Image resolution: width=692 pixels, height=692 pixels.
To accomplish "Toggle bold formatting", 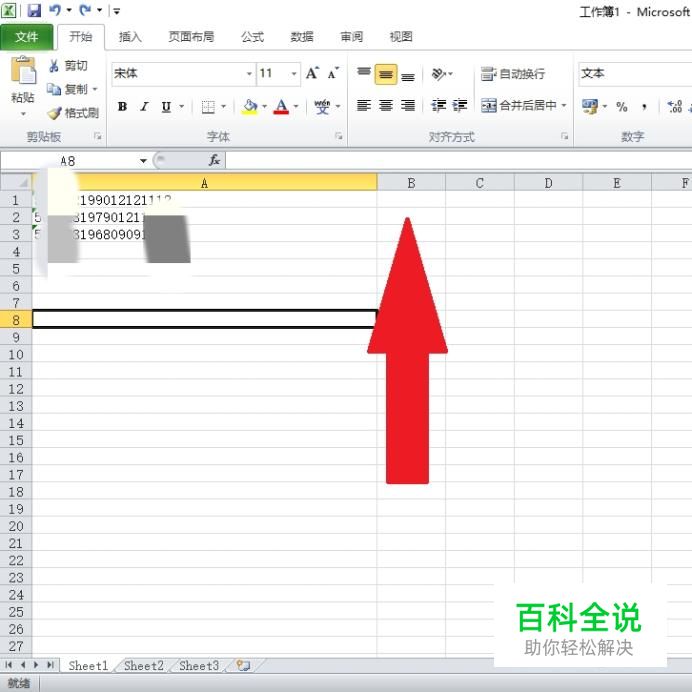I will tap(122, 106).
